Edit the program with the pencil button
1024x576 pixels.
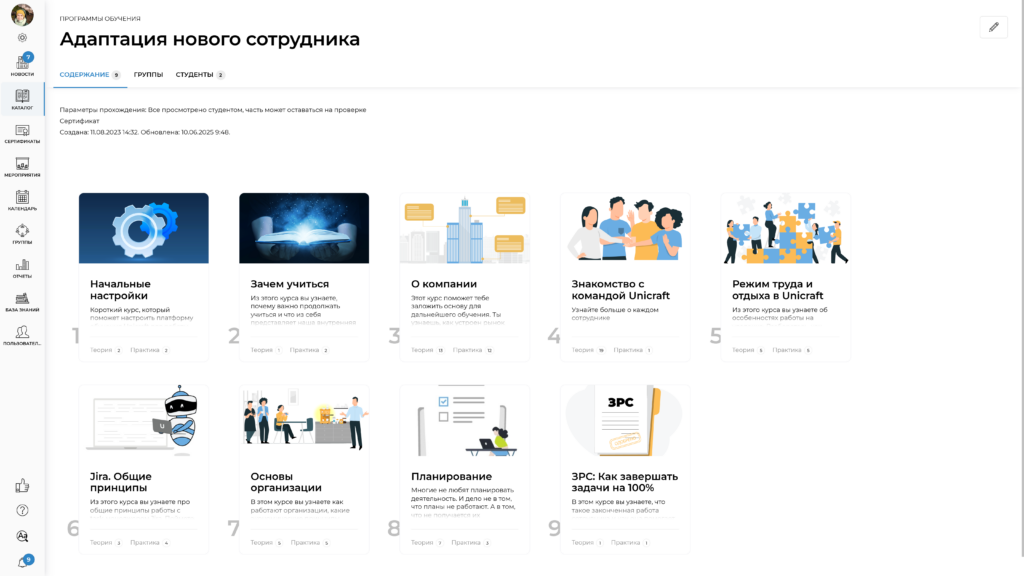point(993,27)
